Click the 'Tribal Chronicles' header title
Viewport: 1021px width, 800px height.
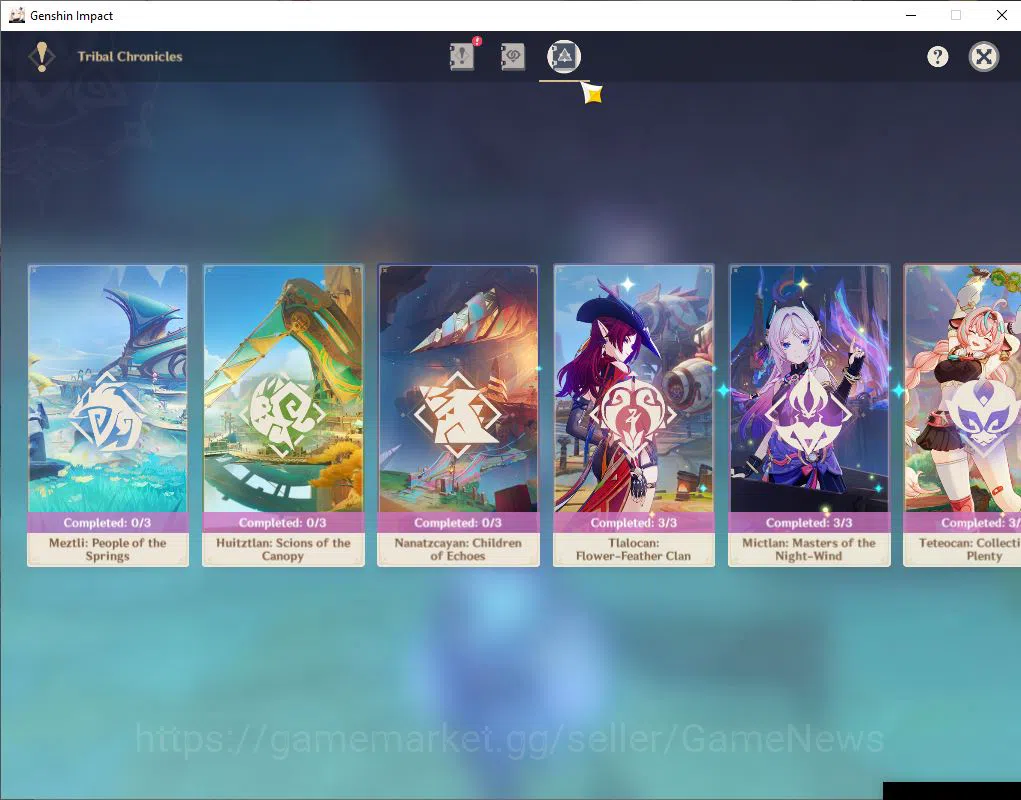pos(130,57)
